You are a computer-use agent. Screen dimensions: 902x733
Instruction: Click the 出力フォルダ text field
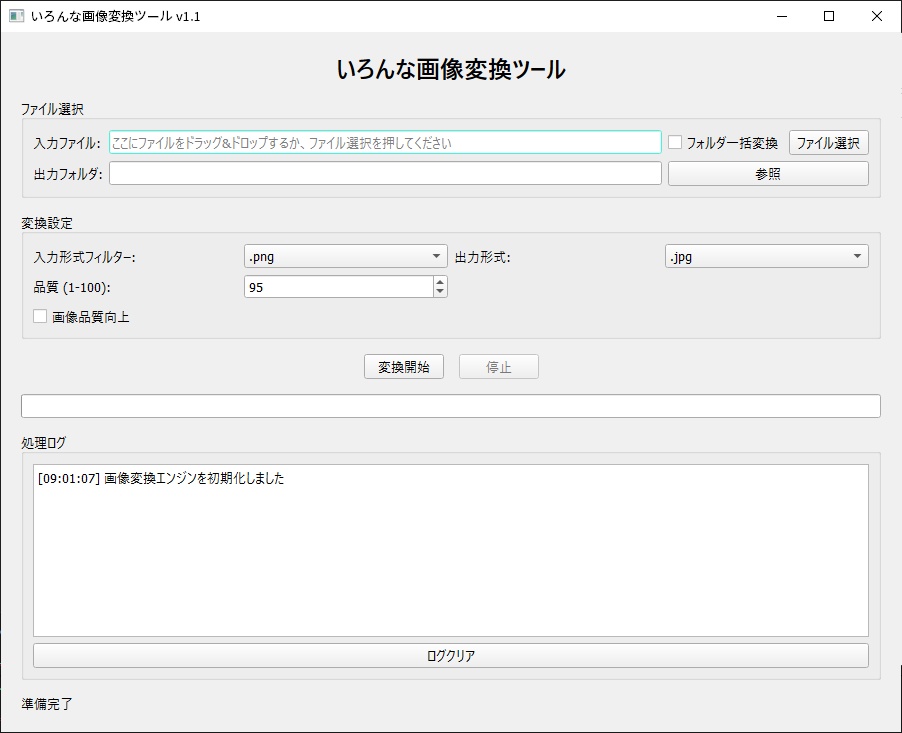[x=385, y=173]
